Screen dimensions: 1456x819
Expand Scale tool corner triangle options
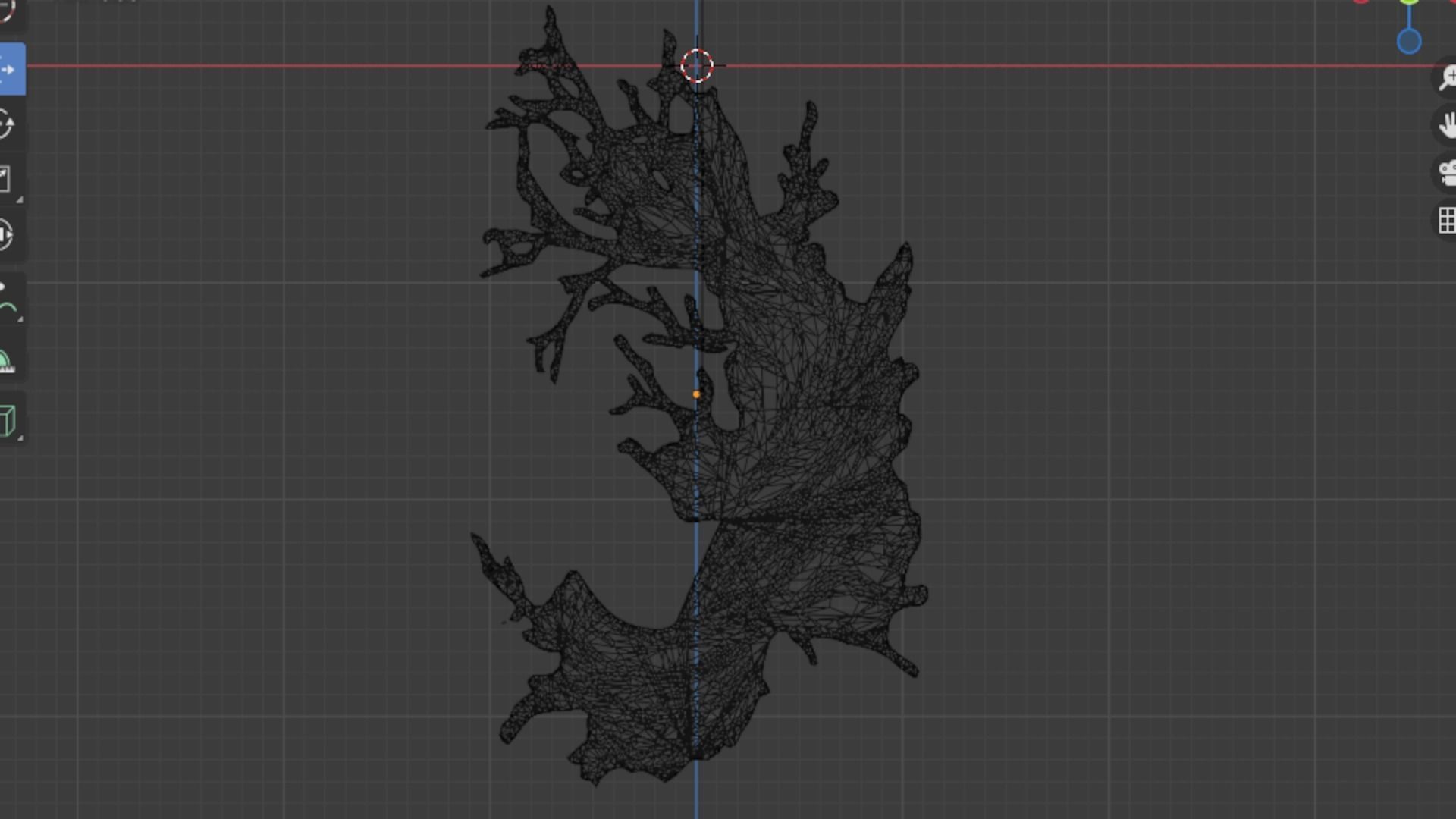coord(20,200)
